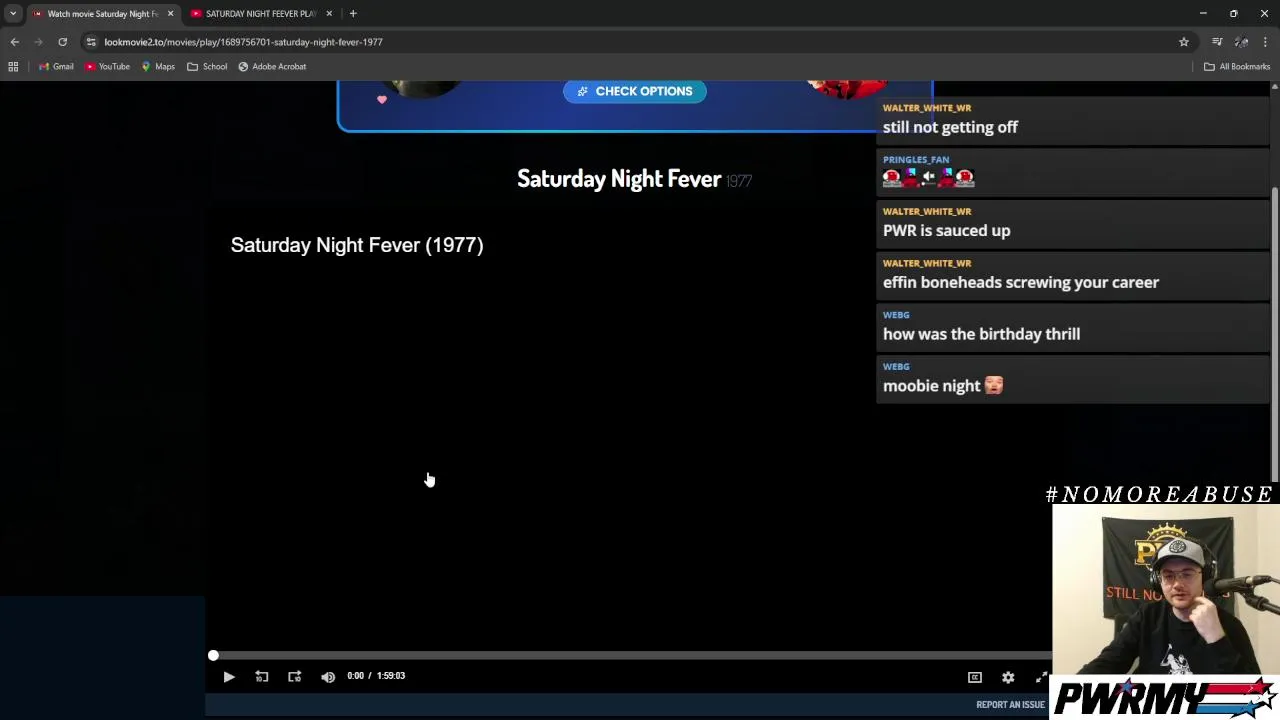The height and width of the screenshot is (720, 1280).
Task: Click the lookmovie2.to address bar URL
Action: 243,42
